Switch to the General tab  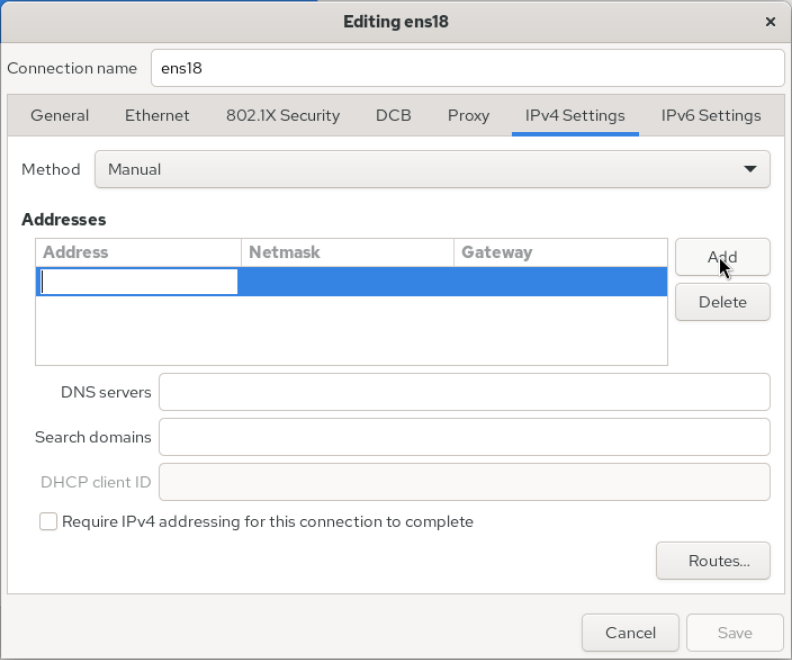pos(60,116)
